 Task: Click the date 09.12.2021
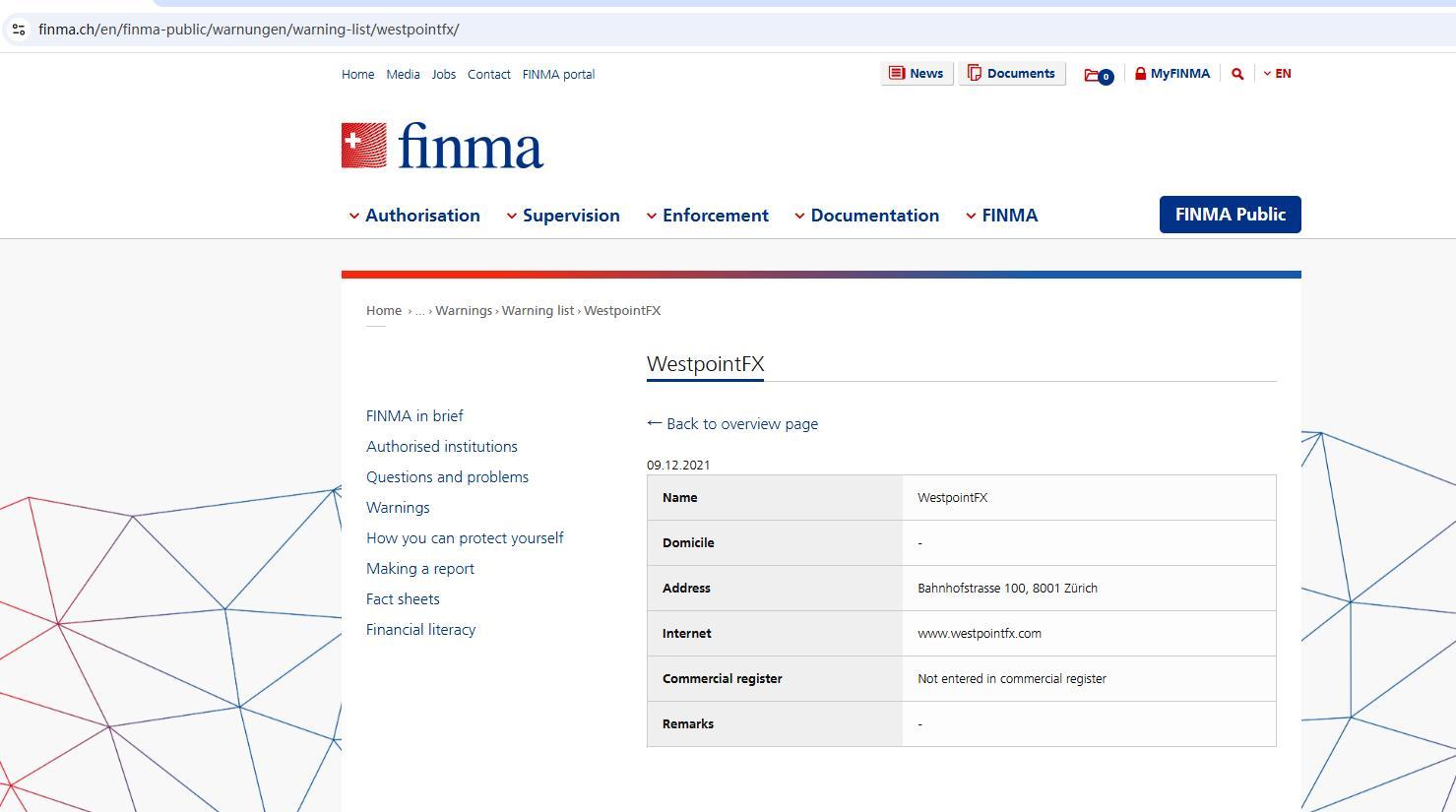click(678, 466)
